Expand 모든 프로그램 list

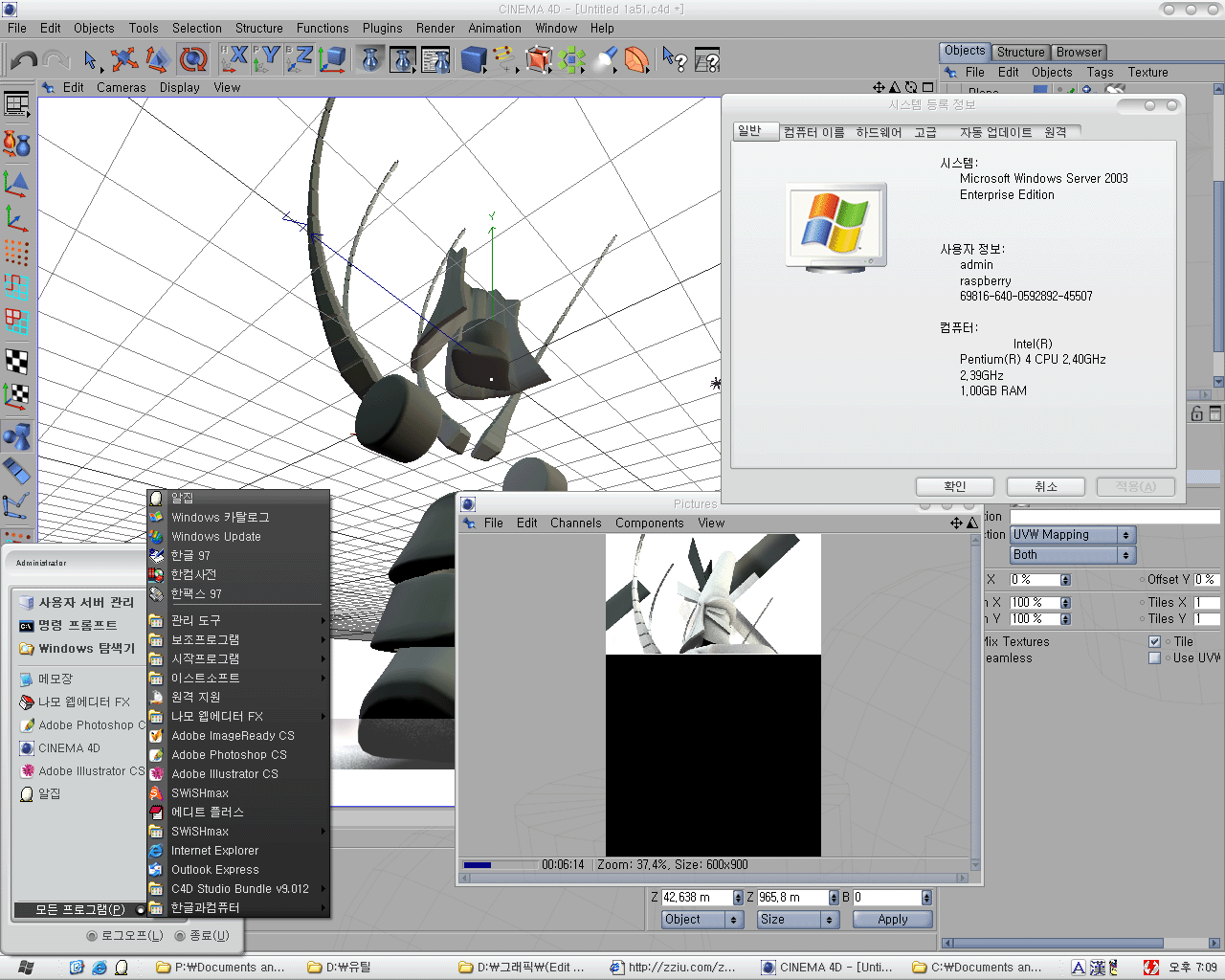pos(80,909)
